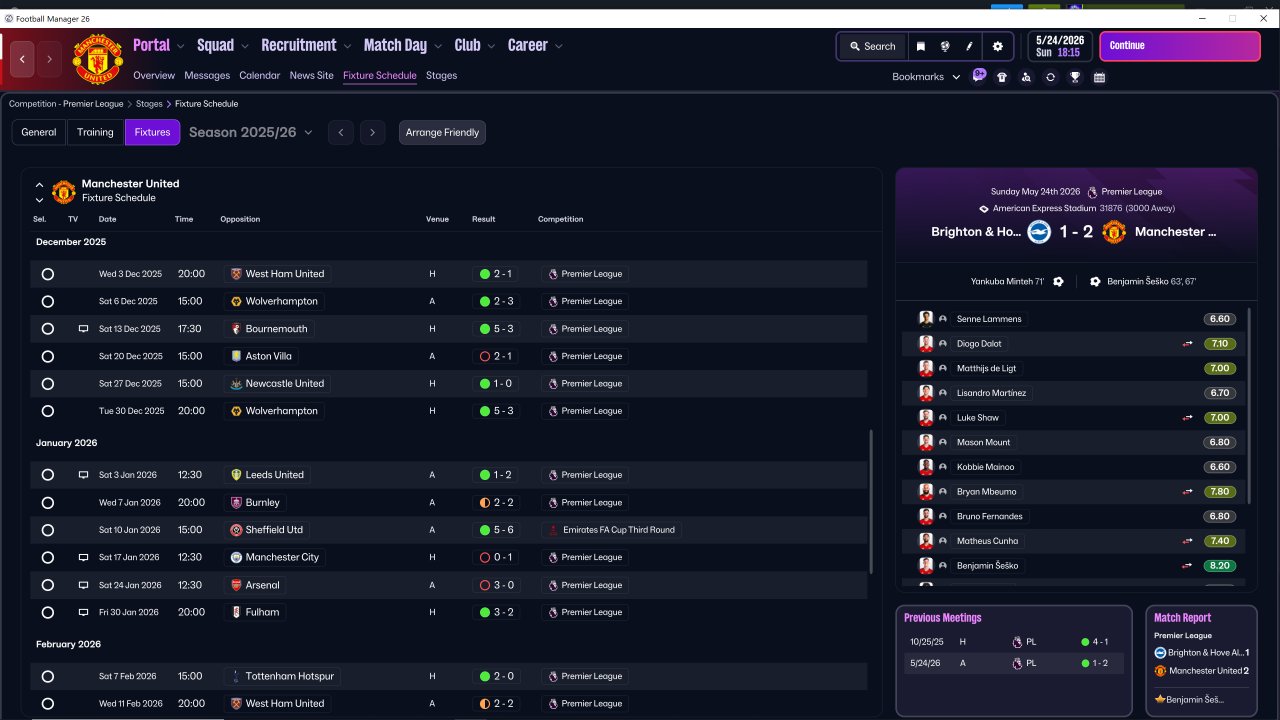Click the TV icon on the Leeds United row
The image size is (1280, 720).
(83, 475)
